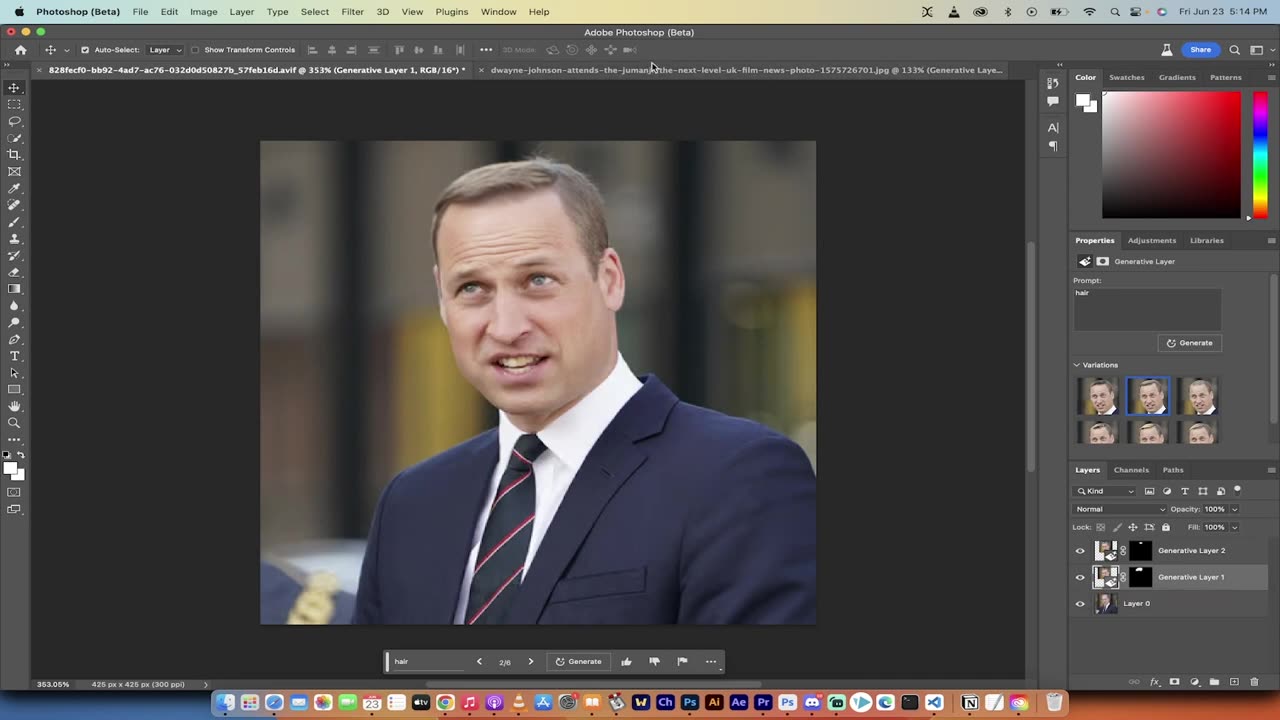Enable Show Transform Controls checkbox

click(x=195, y=50)
